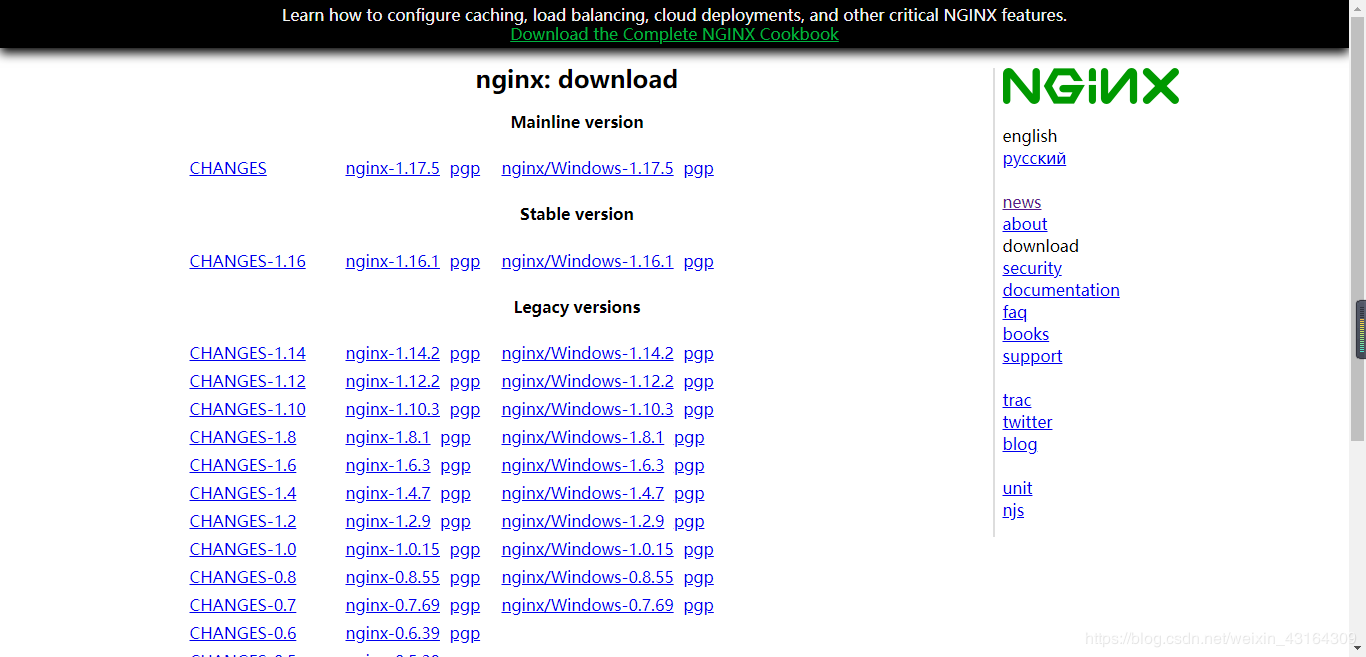
Task: Download nginx-1.17.5 source
Action: point(392,168)
